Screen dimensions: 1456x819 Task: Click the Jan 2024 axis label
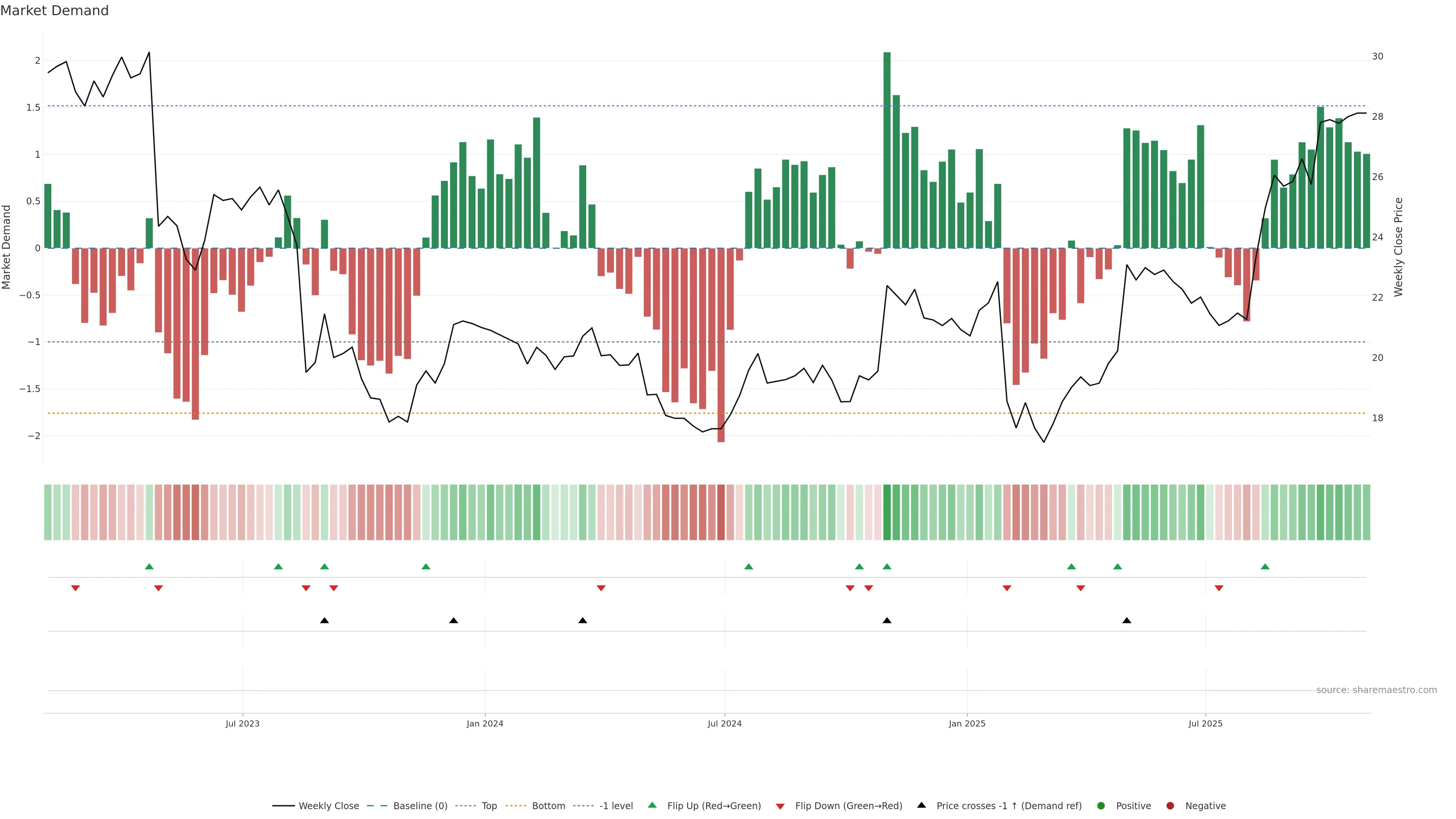(485, 723)
